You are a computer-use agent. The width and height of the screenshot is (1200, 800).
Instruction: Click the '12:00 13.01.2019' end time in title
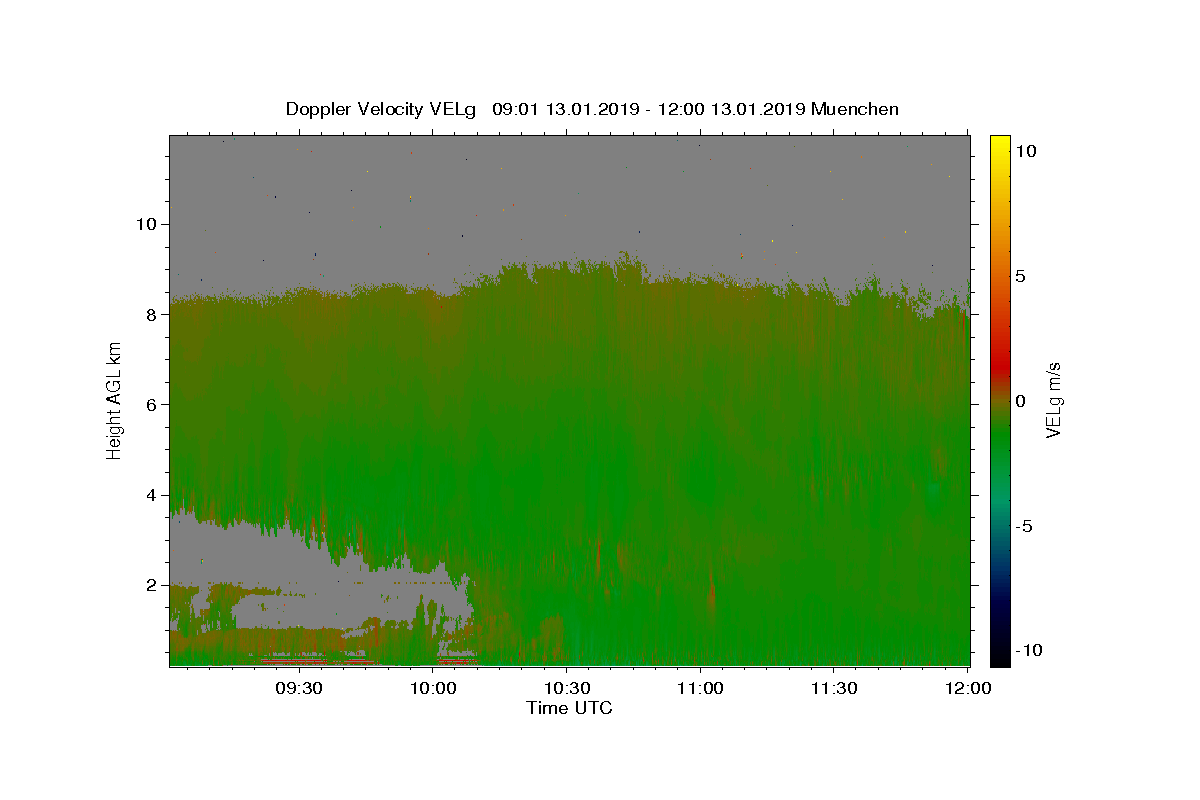point(731,109)
